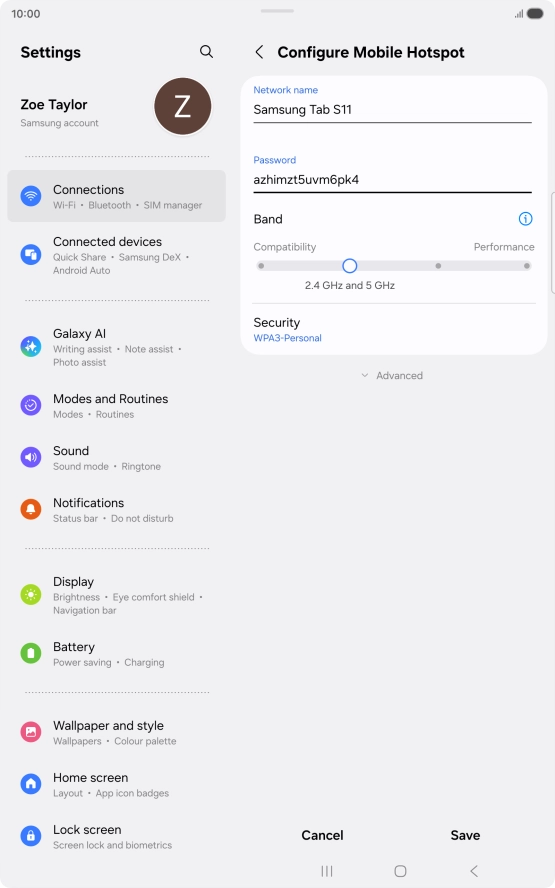Go back from Configure Mobile Hotspot
Image resolution: width=555 pixels, height=888 pixels.
tap(259, 52)
